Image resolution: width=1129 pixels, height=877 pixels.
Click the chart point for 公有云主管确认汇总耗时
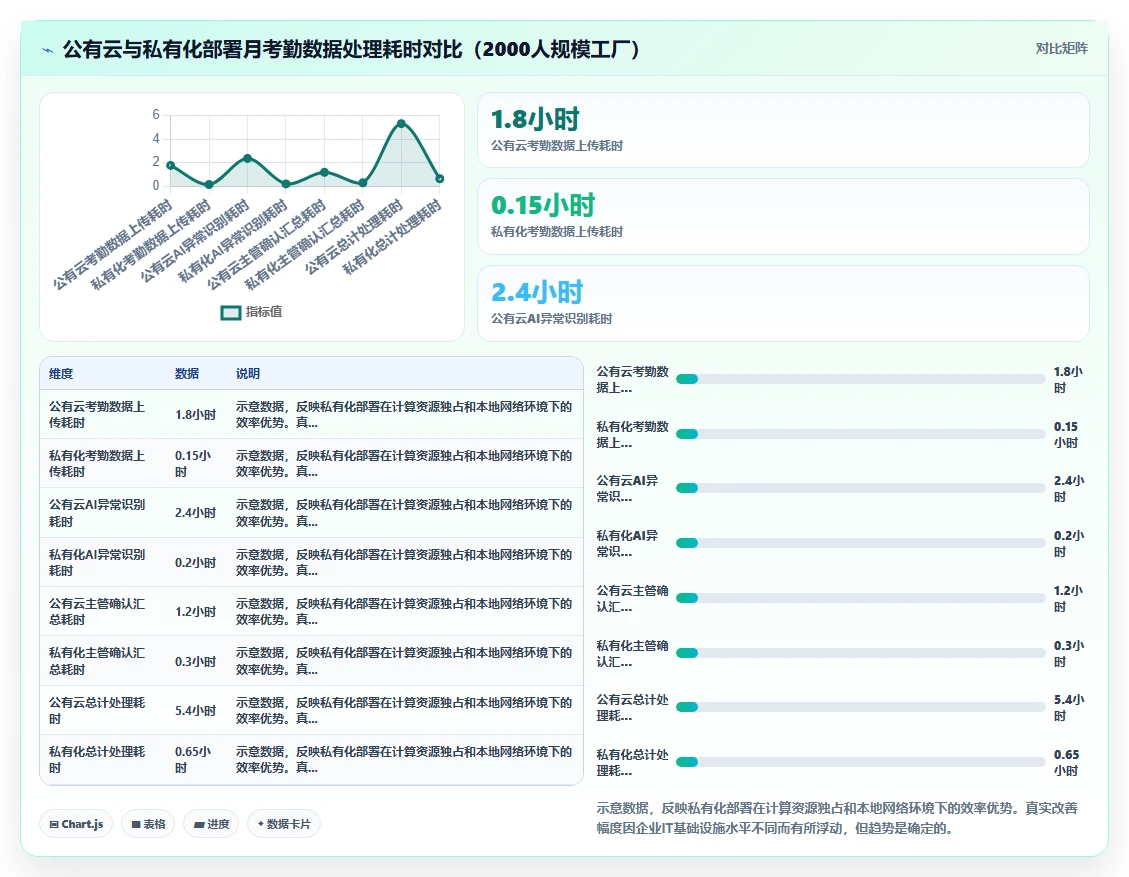coord(325,172)
